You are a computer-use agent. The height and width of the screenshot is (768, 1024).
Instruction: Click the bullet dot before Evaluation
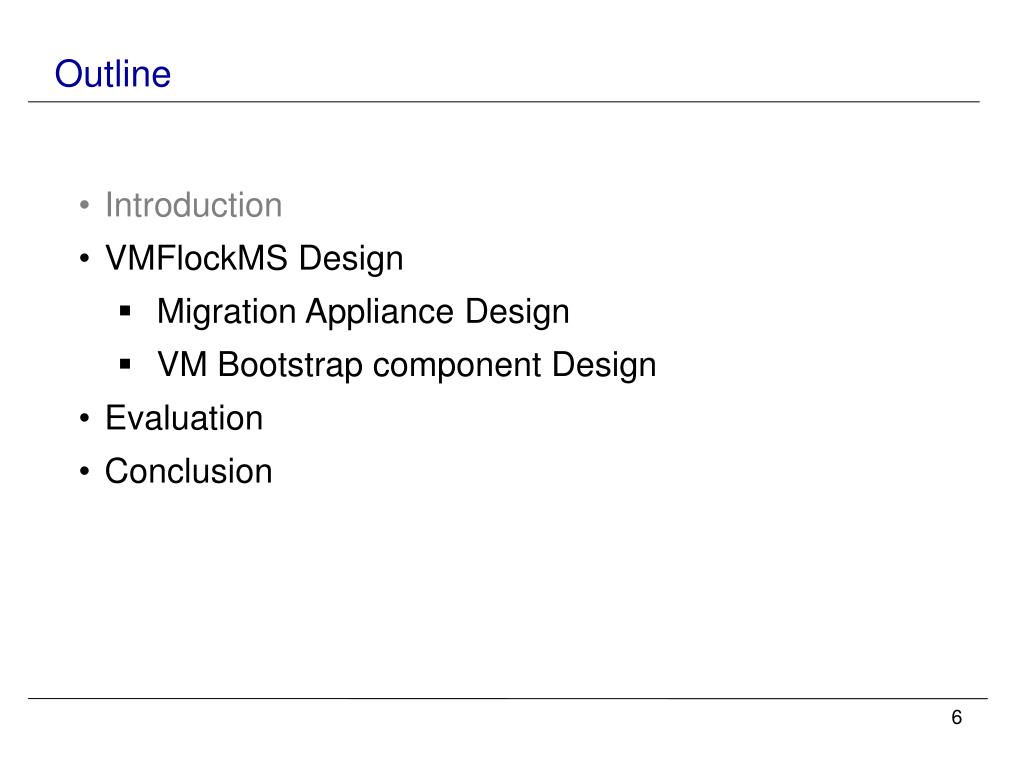84,419
